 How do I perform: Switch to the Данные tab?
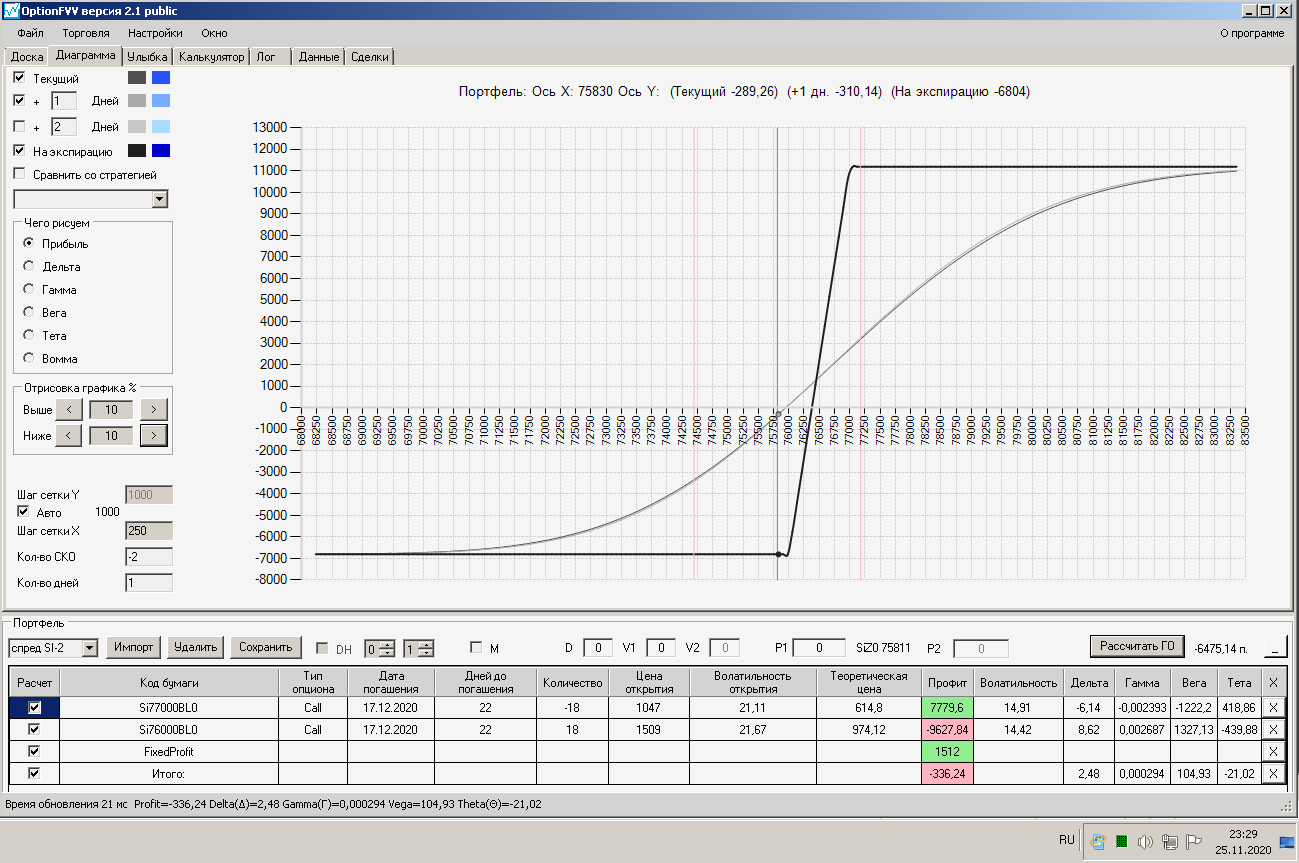click(319, 57)
